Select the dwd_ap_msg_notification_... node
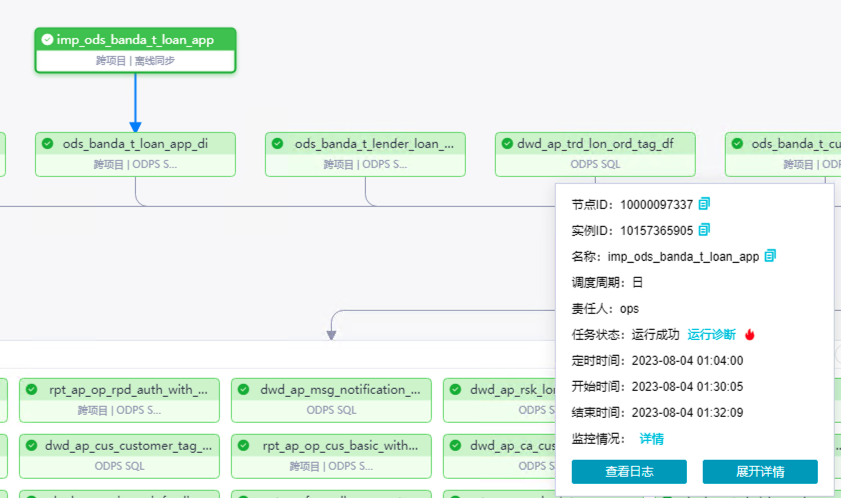This screenshot has height=498, width=841. (x=331, y=400)
